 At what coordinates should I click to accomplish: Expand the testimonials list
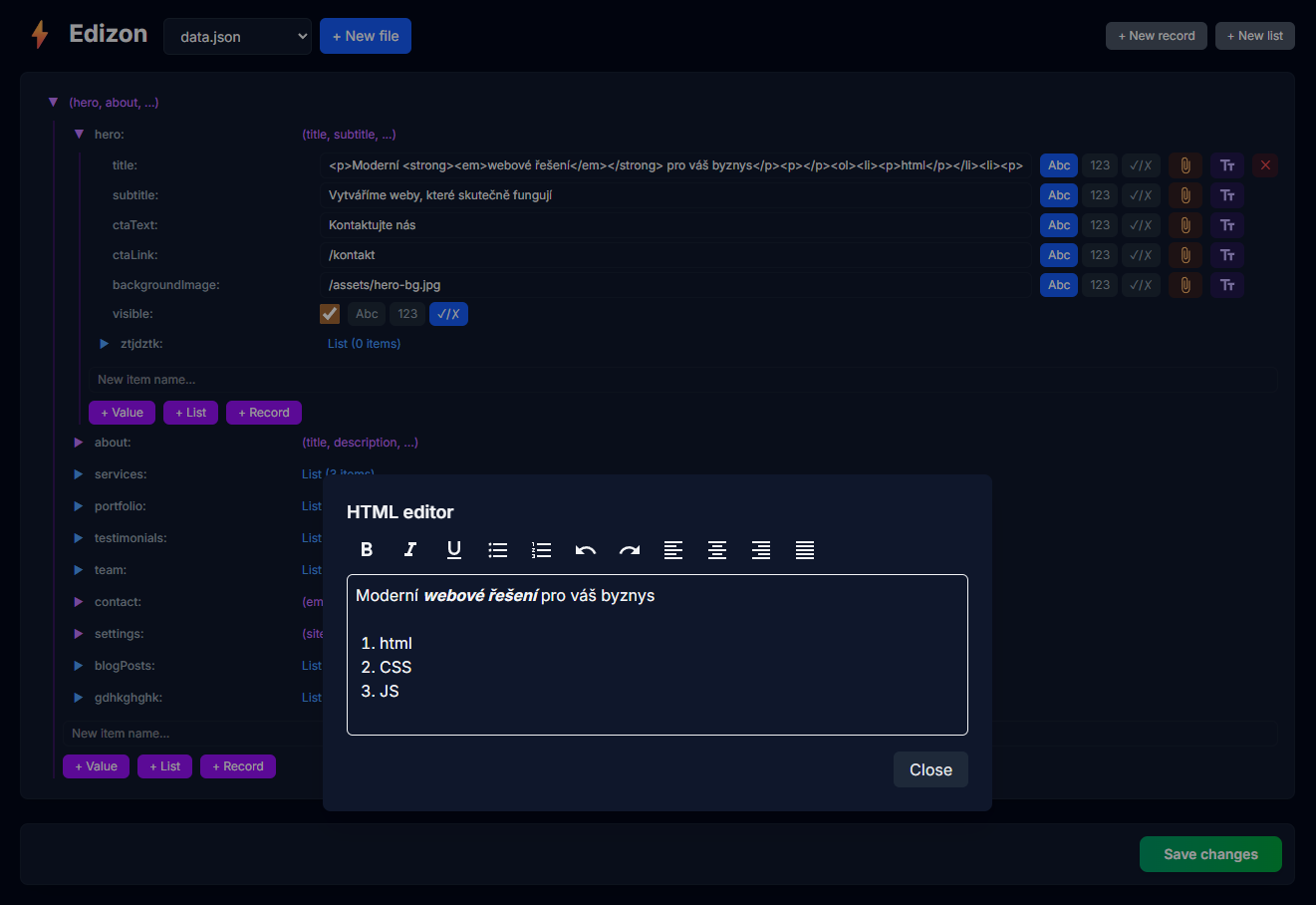point(79,537)
